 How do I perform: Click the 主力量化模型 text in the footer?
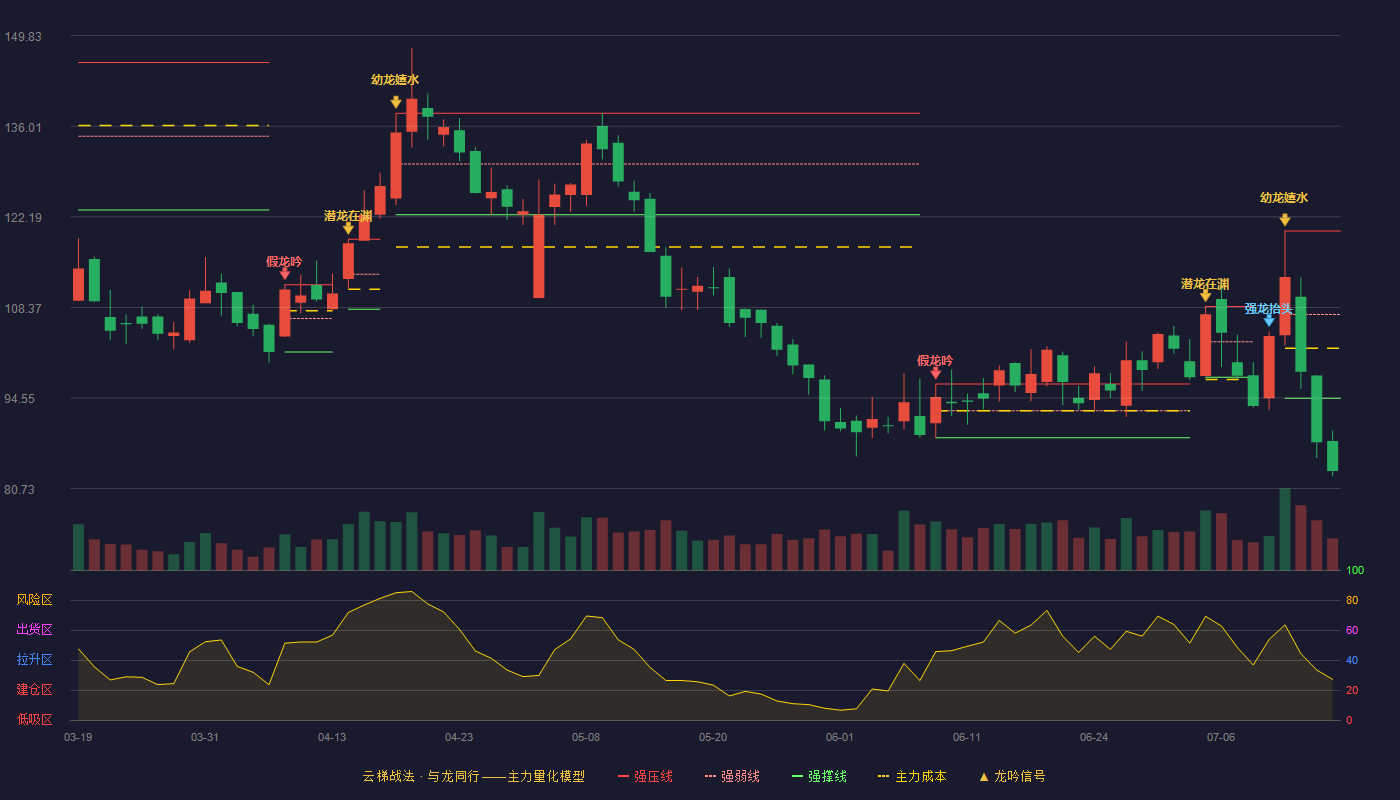546,776
